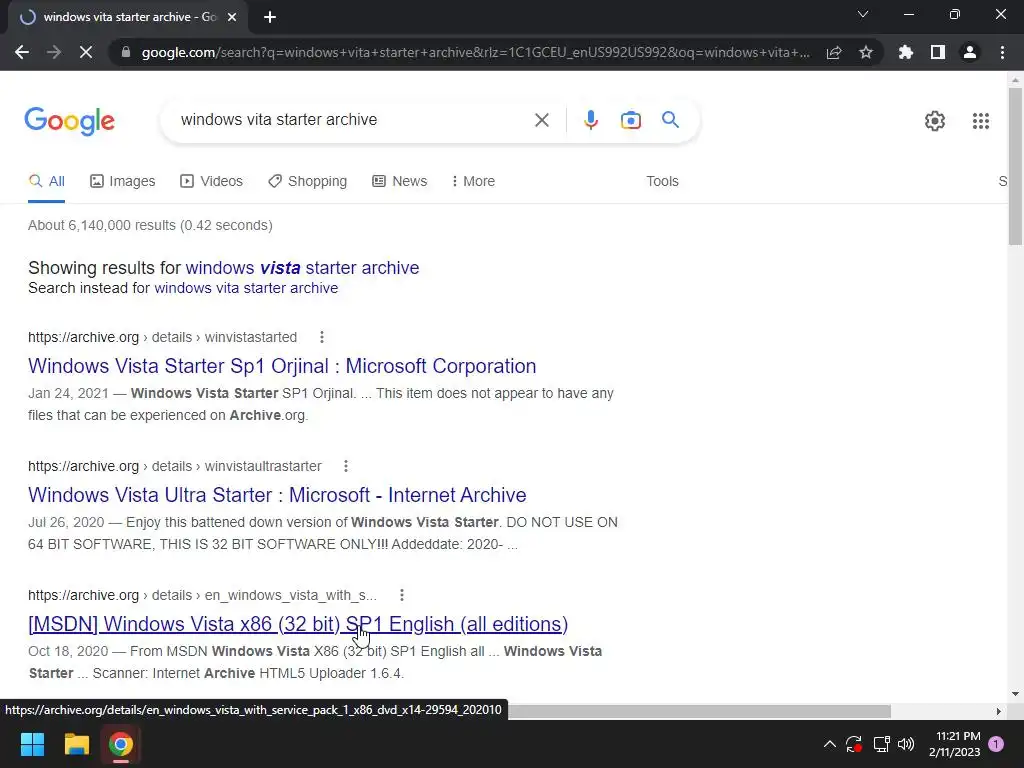Viewport: 1024px width, 768px height.
Task: Click the browser back arrow
Action: coord(22,52)
